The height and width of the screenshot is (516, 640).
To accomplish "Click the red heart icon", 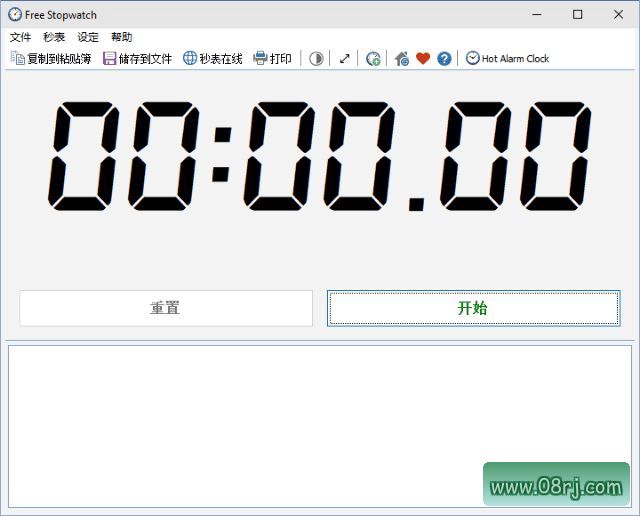I will pos(423,59).
